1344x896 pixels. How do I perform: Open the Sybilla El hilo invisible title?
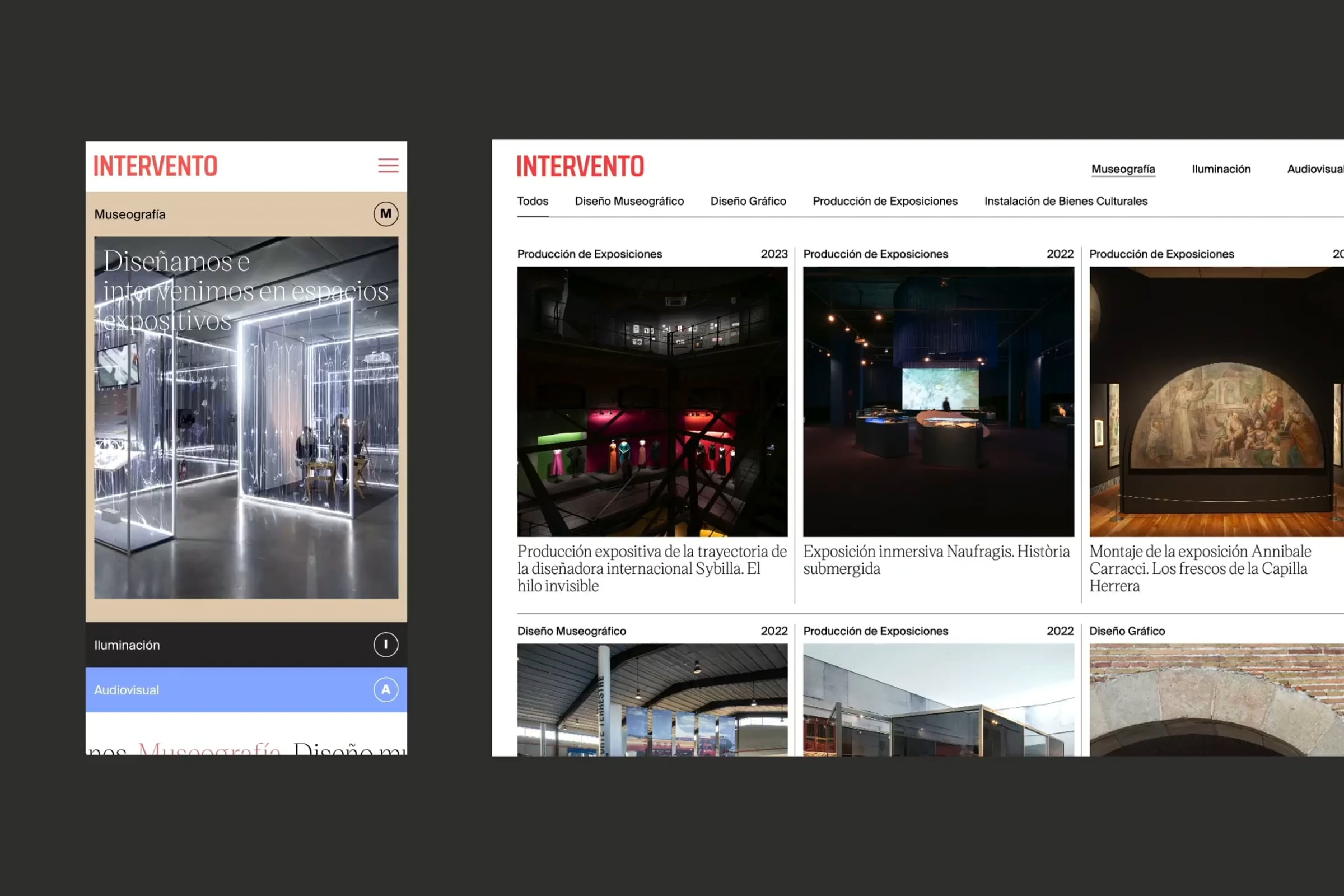[x=651, y=568]
